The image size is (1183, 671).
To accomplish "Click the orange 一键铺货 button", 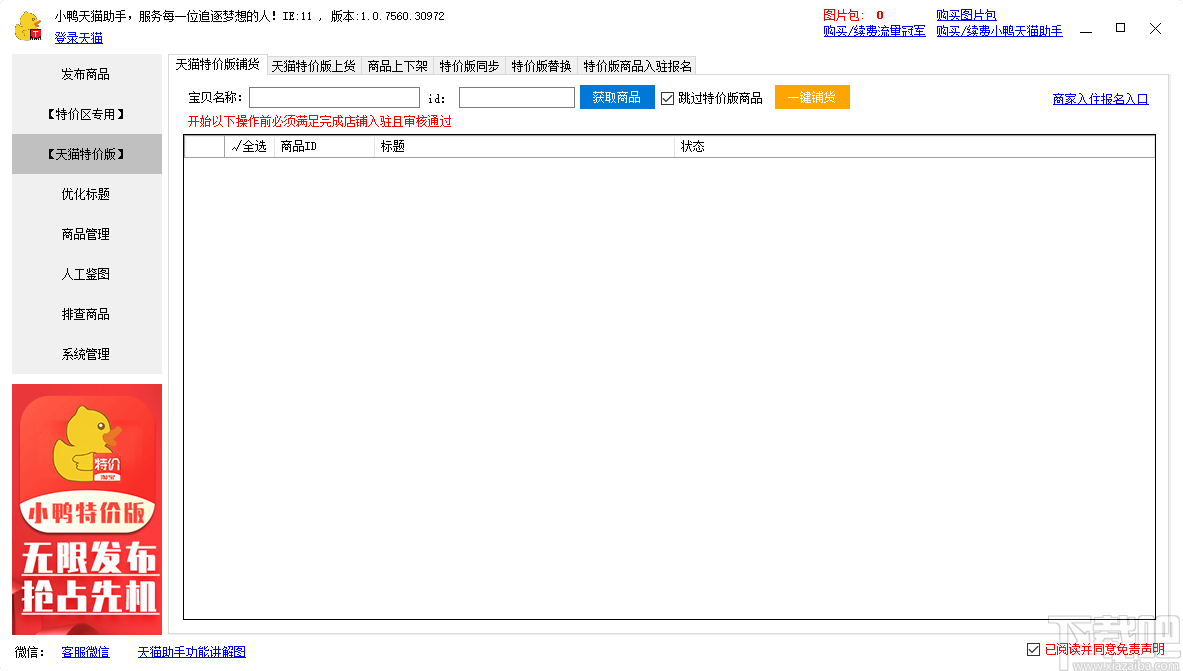I will 812,97.
